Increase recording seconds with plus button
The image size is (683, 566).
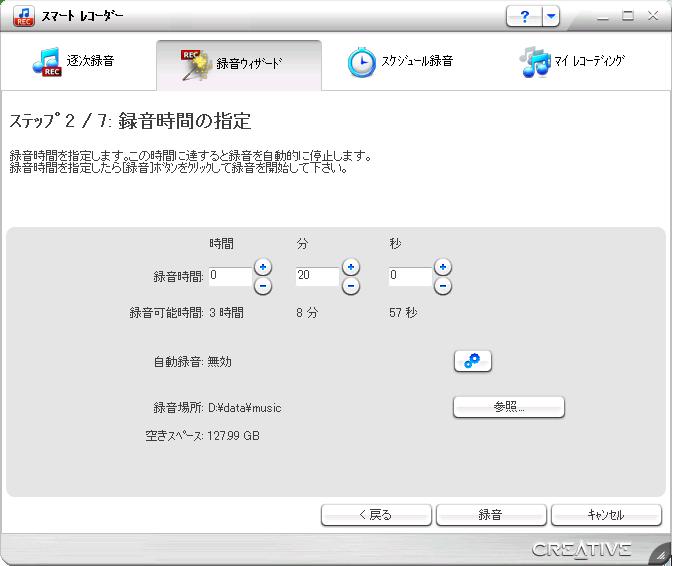[443, 267]
